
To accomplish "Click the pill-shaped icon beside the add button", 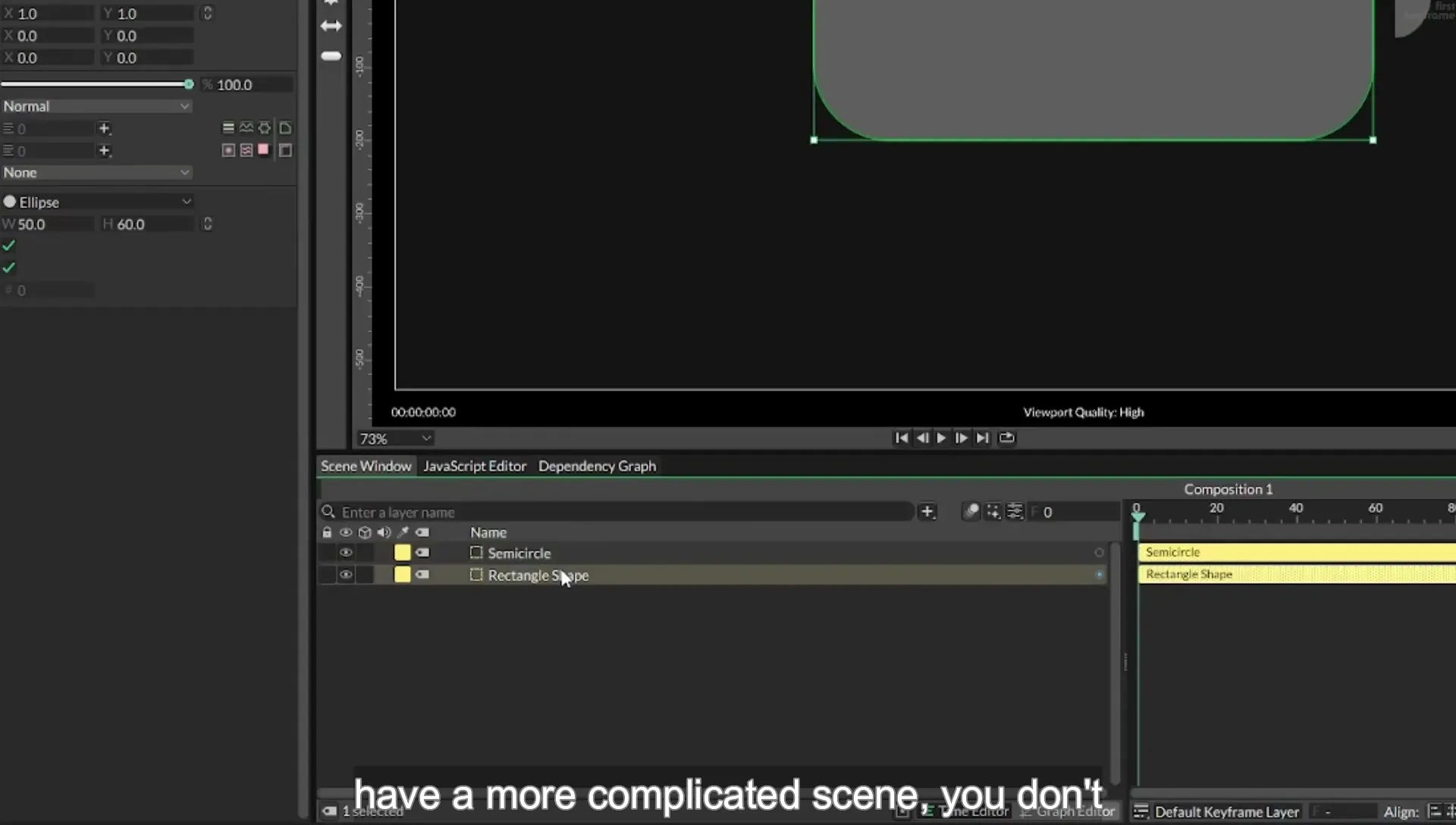I will pyautogui.click(x=971, y=512).
